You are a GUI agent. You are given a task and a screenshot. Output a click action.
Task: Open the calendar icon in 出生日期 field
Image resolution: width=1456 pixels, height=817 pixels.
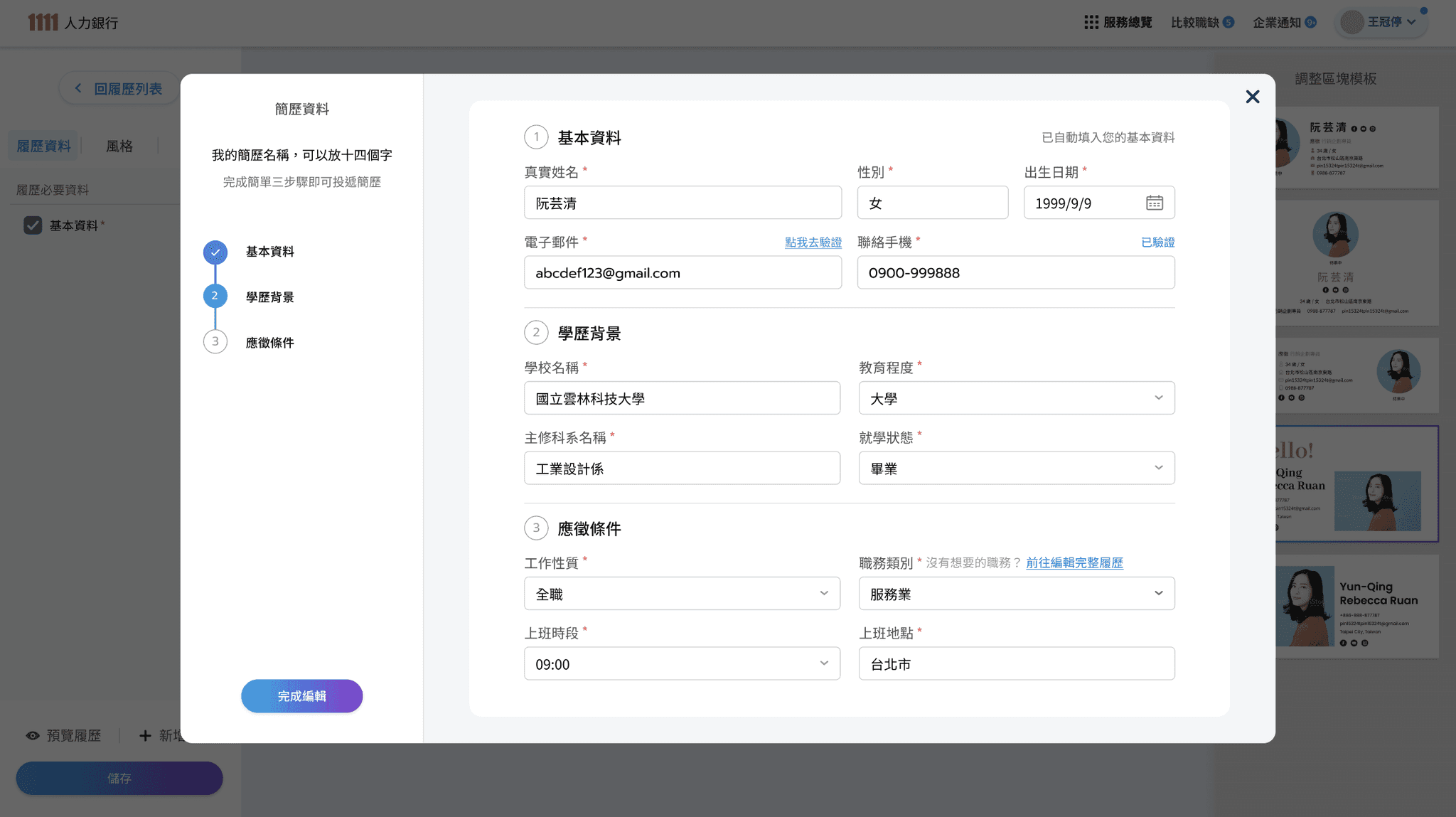1154,203
